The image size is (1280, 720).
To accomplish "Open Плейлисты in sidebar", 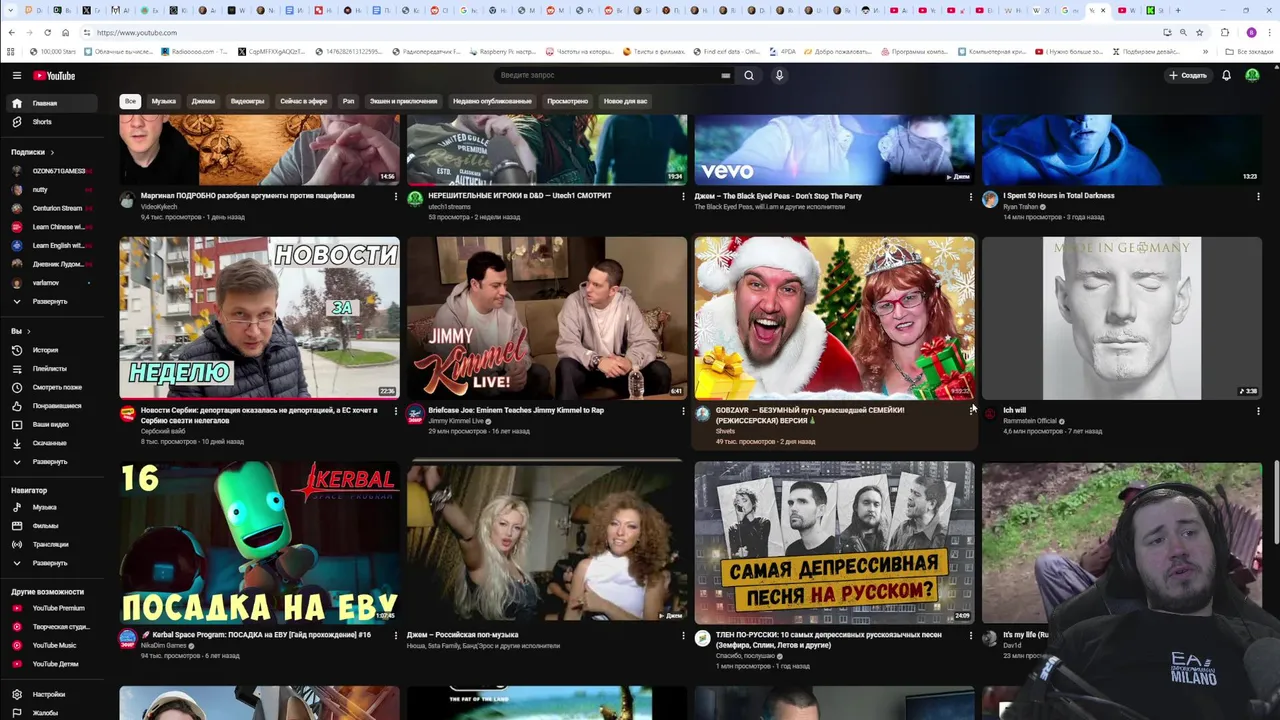I will (52, 369).
